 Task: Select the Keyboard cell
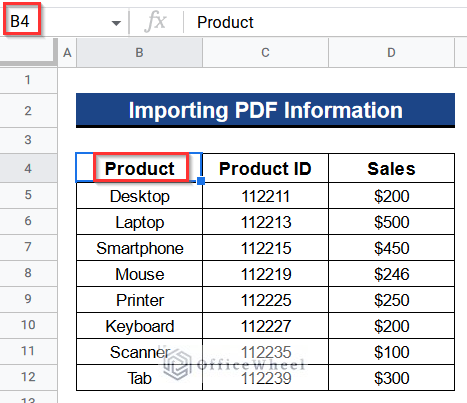139,326
